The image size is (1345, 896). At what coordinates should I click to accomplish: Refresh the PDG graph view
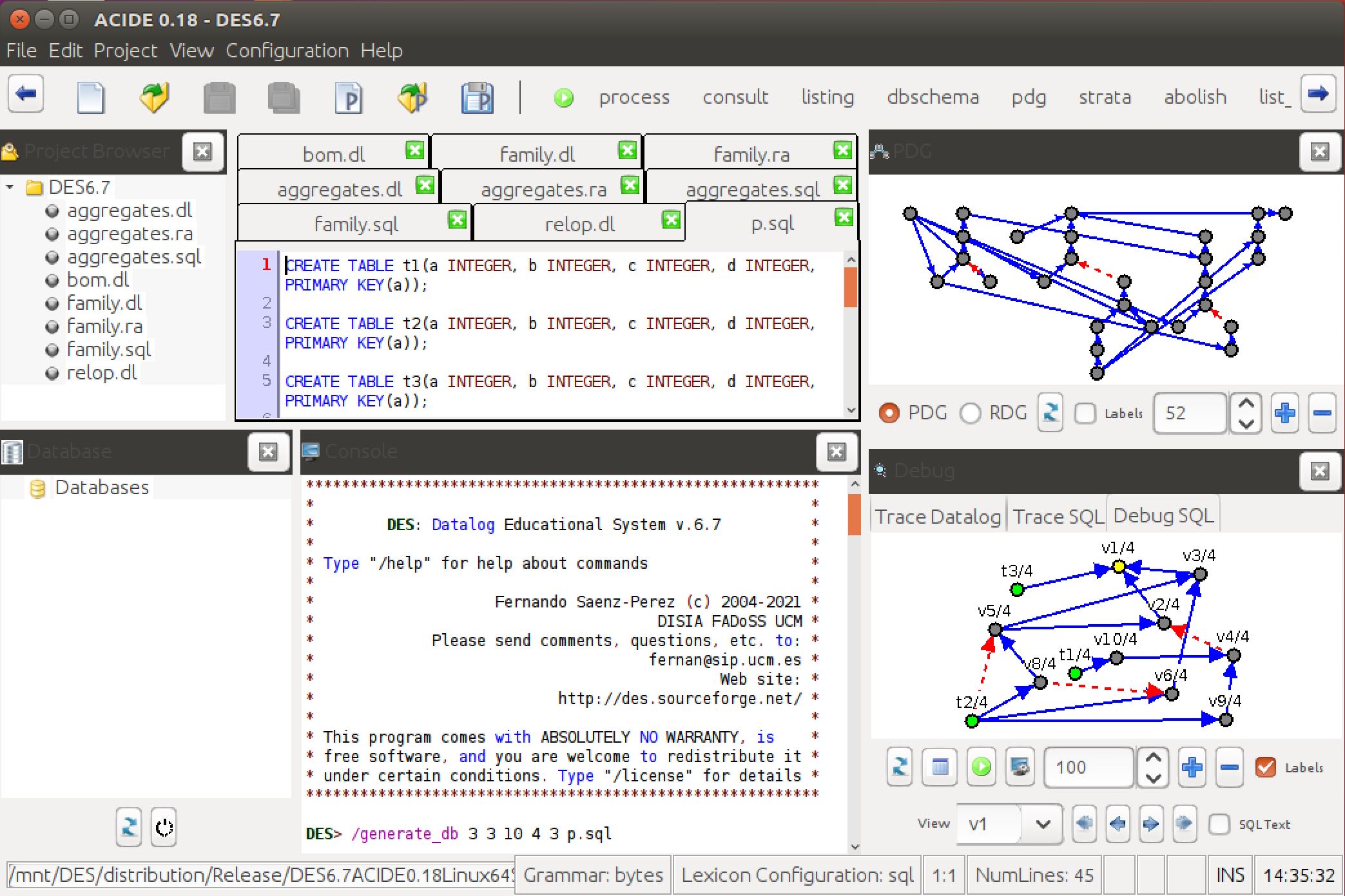(1050, 412)
